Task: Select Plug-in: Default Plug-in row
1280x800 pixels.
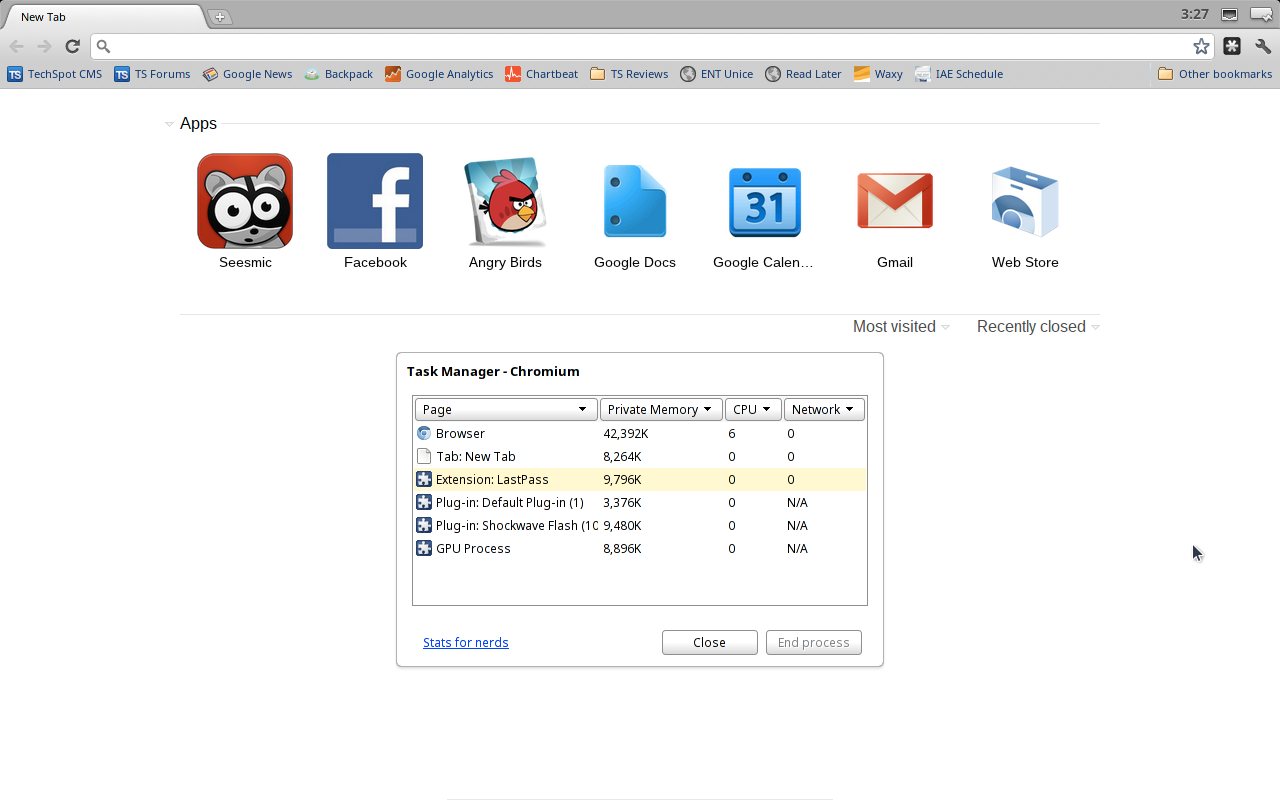Action: (x=640, y=502)
